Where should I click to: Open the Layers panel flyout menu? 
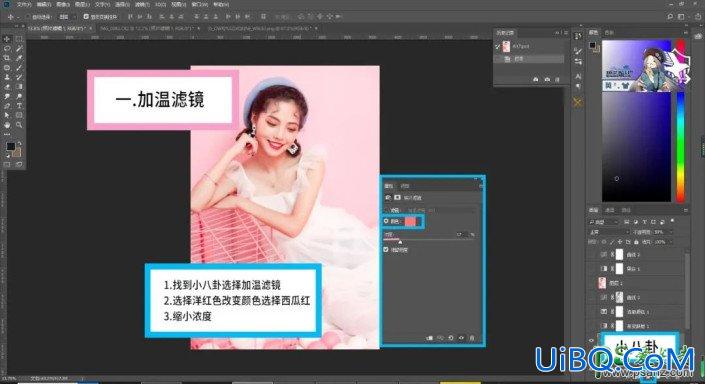point(686,210)
